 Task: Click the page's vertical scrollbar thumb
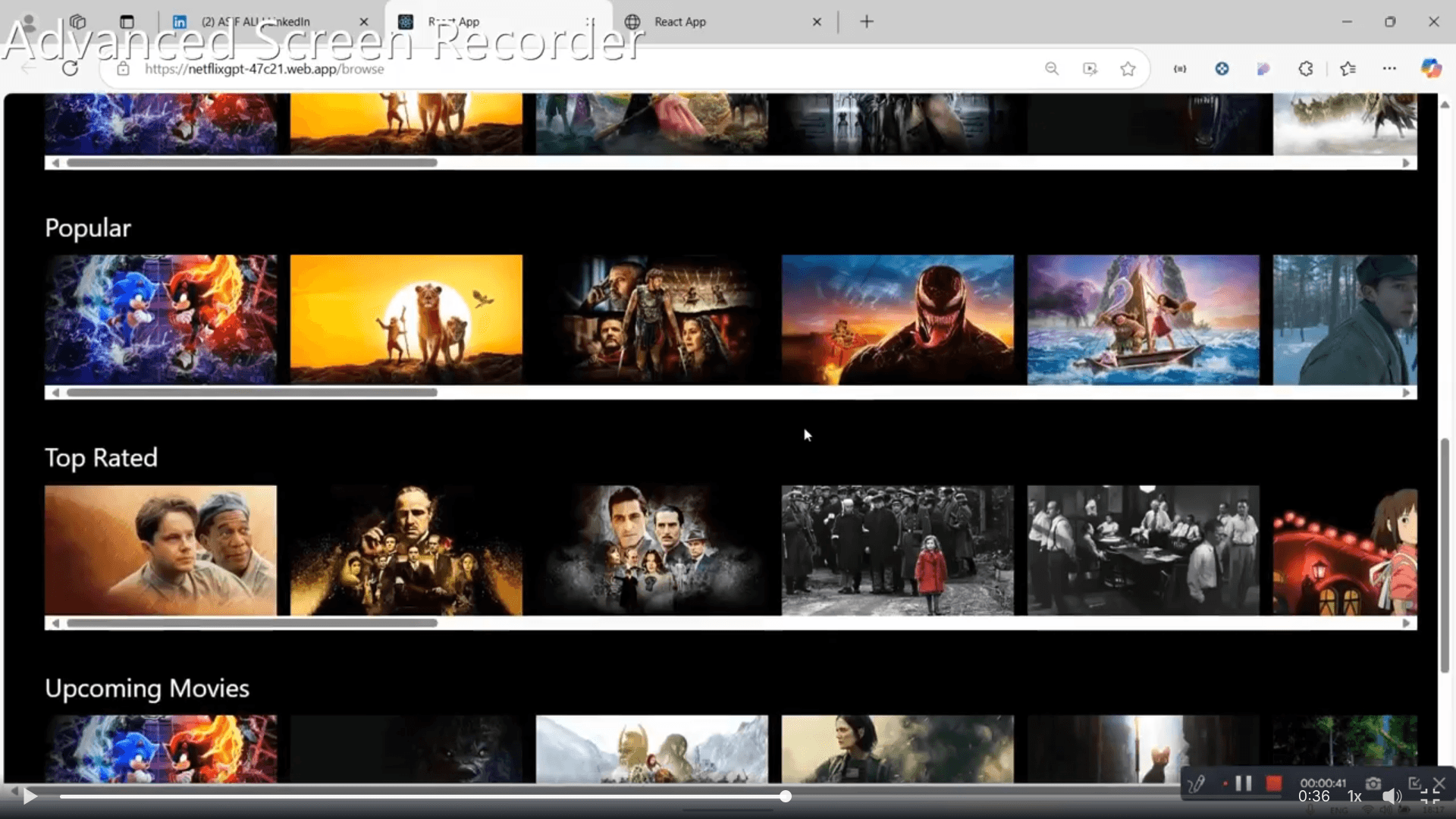[1445, 555]
